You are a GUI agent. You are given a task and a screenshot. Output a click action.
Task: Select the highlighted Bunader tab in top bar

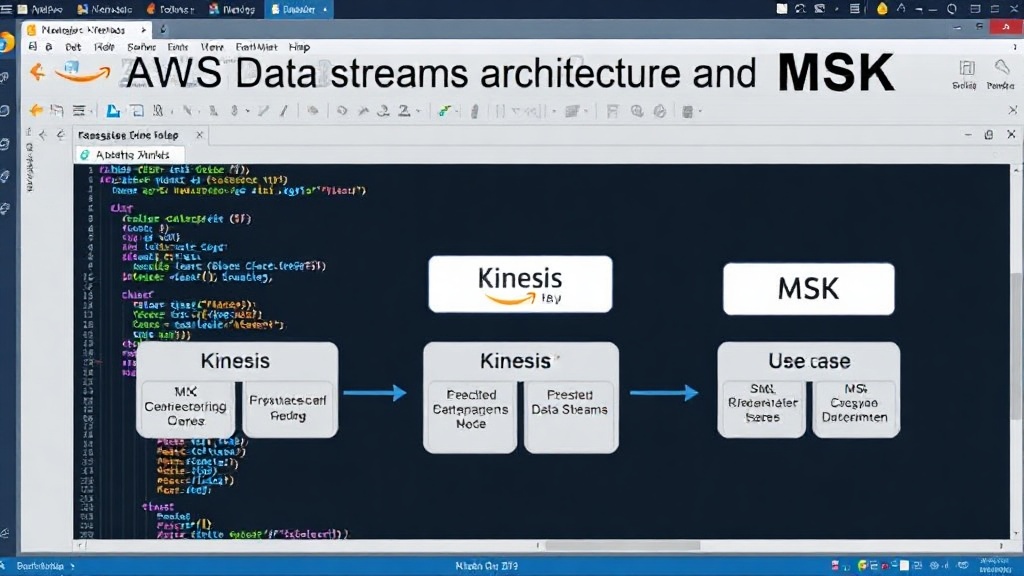point(299,9)
